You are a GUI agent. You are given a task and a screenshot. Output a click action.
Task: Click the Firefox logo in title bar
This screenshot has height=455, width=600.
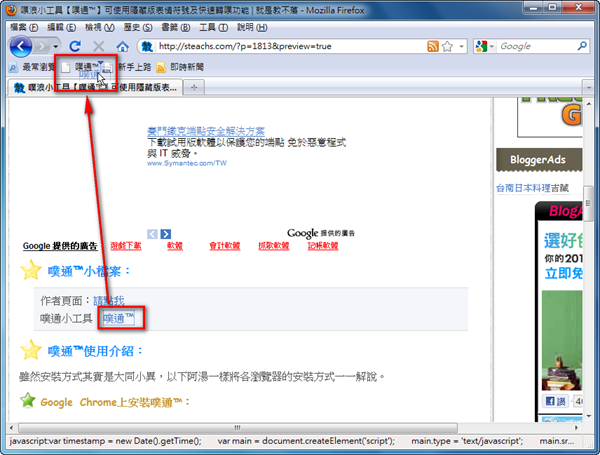(11, 10)
